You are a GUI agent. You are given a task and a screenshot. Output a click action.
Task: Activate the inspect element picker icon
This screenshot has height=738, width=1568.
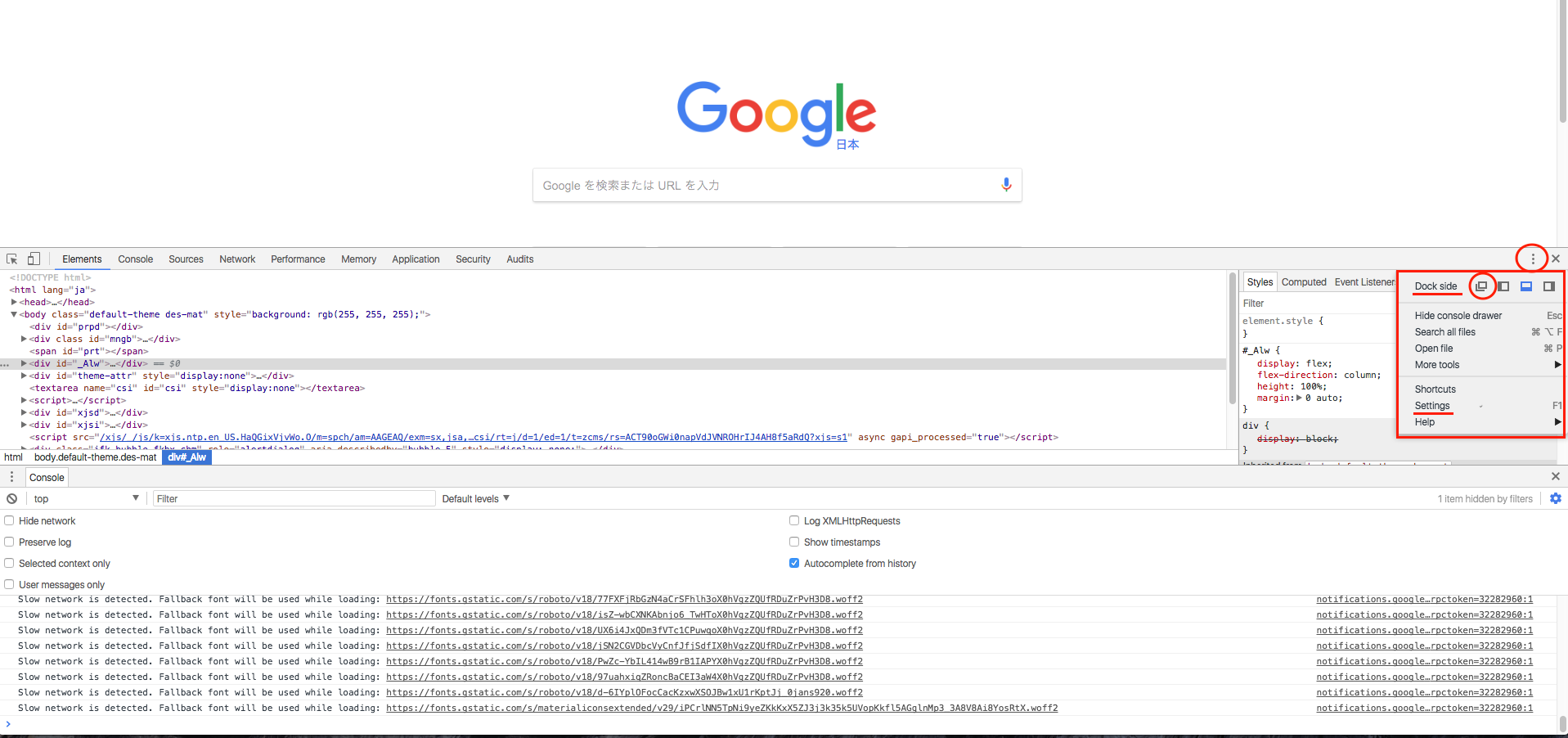click(12, 259)
